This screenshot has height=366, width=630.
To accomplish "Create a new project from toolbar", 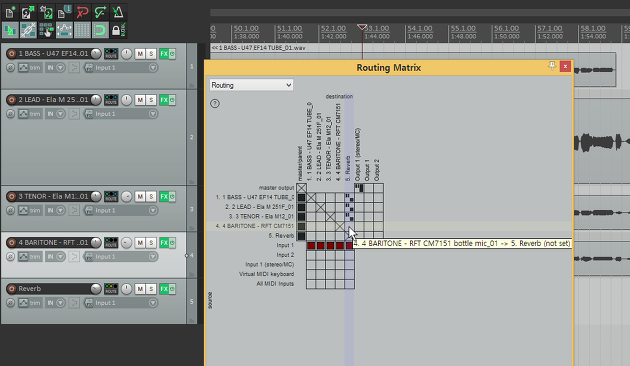I will (10, 12).
